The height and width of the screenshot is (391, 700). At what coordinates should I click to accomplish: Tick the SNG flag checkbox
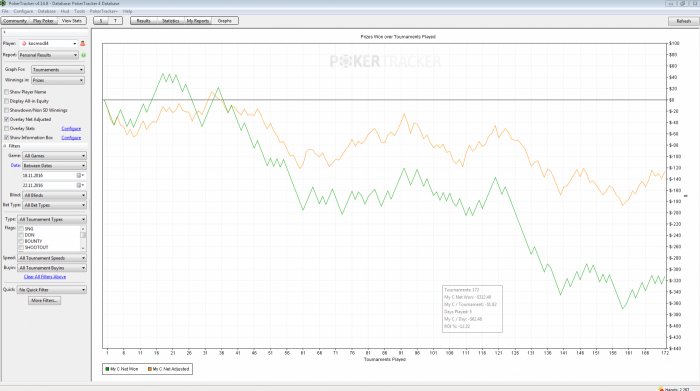pos(21,229)
